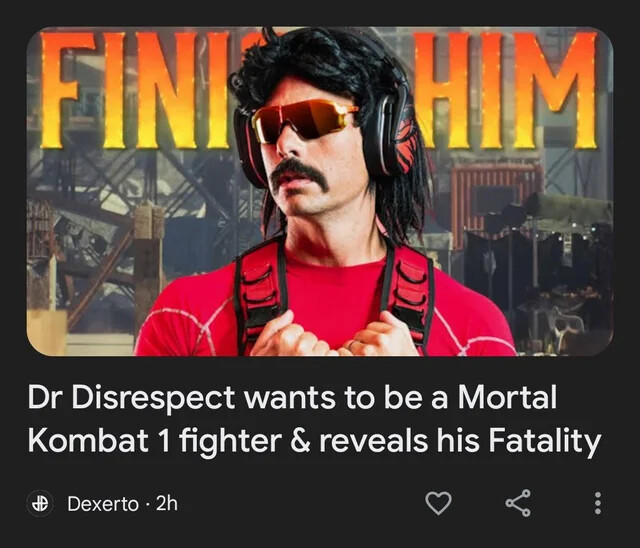This screenshot has width=640, height=548.
Task: Click the mustache on thumbnail face
Action: 299,173
